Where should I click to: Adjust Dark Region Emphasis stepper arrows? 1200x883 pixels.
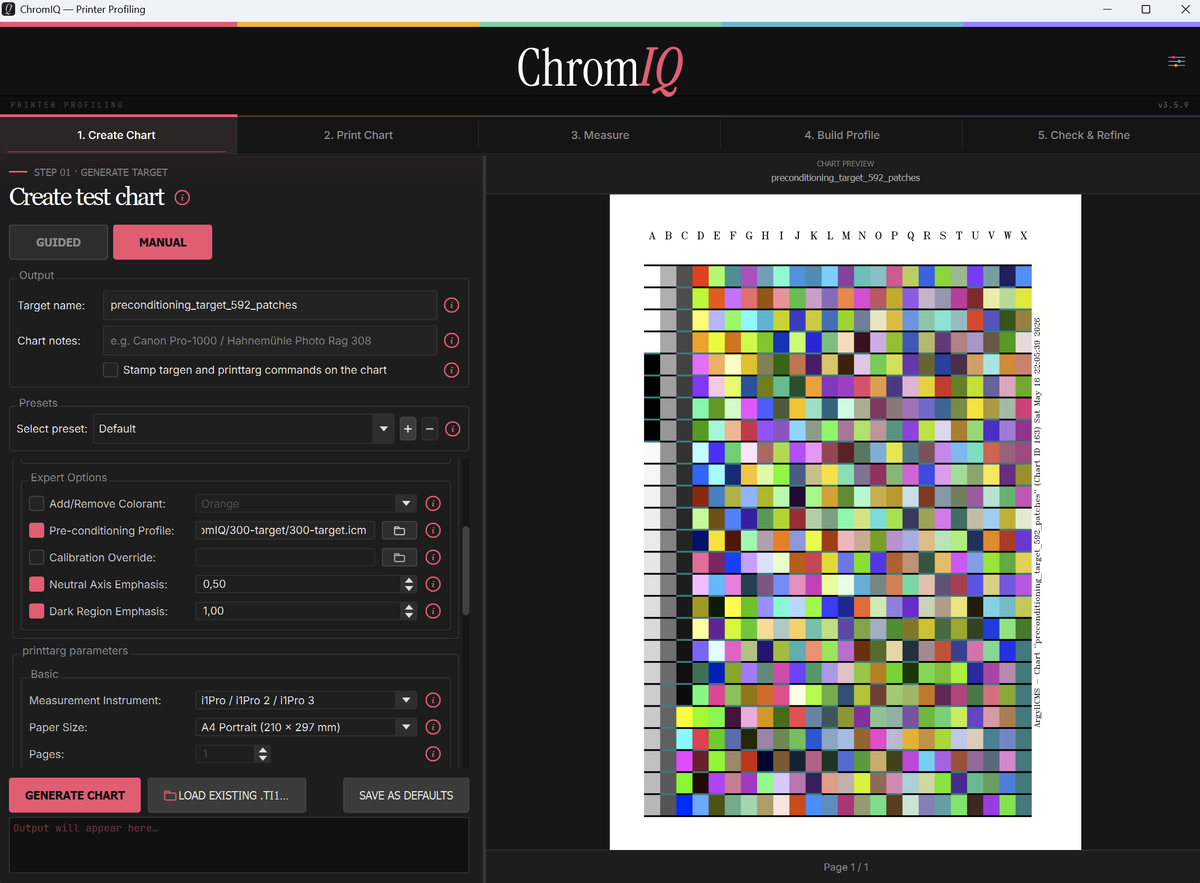(408, 611)
